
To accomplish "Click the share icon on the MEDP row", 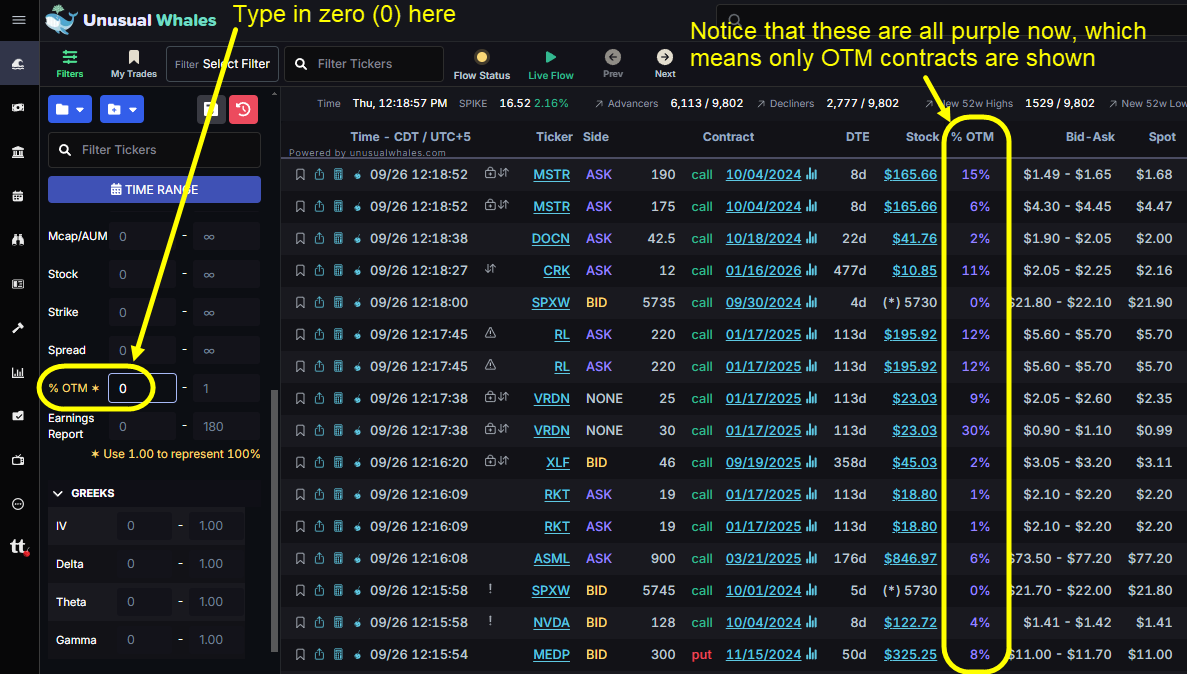I will 319,654.
